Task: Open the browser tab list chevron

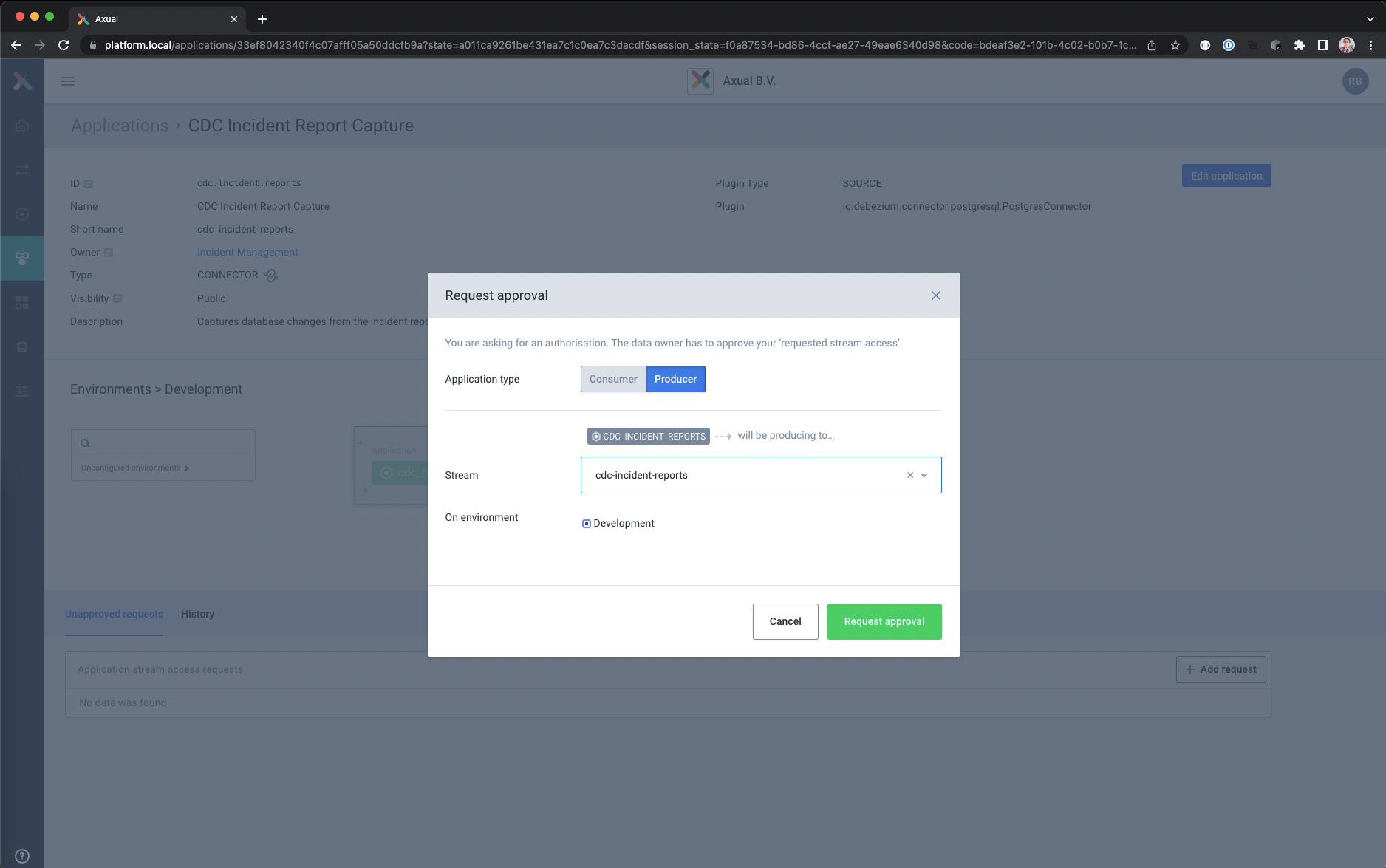Action: pyautogui.click(x=1370, y=19)
